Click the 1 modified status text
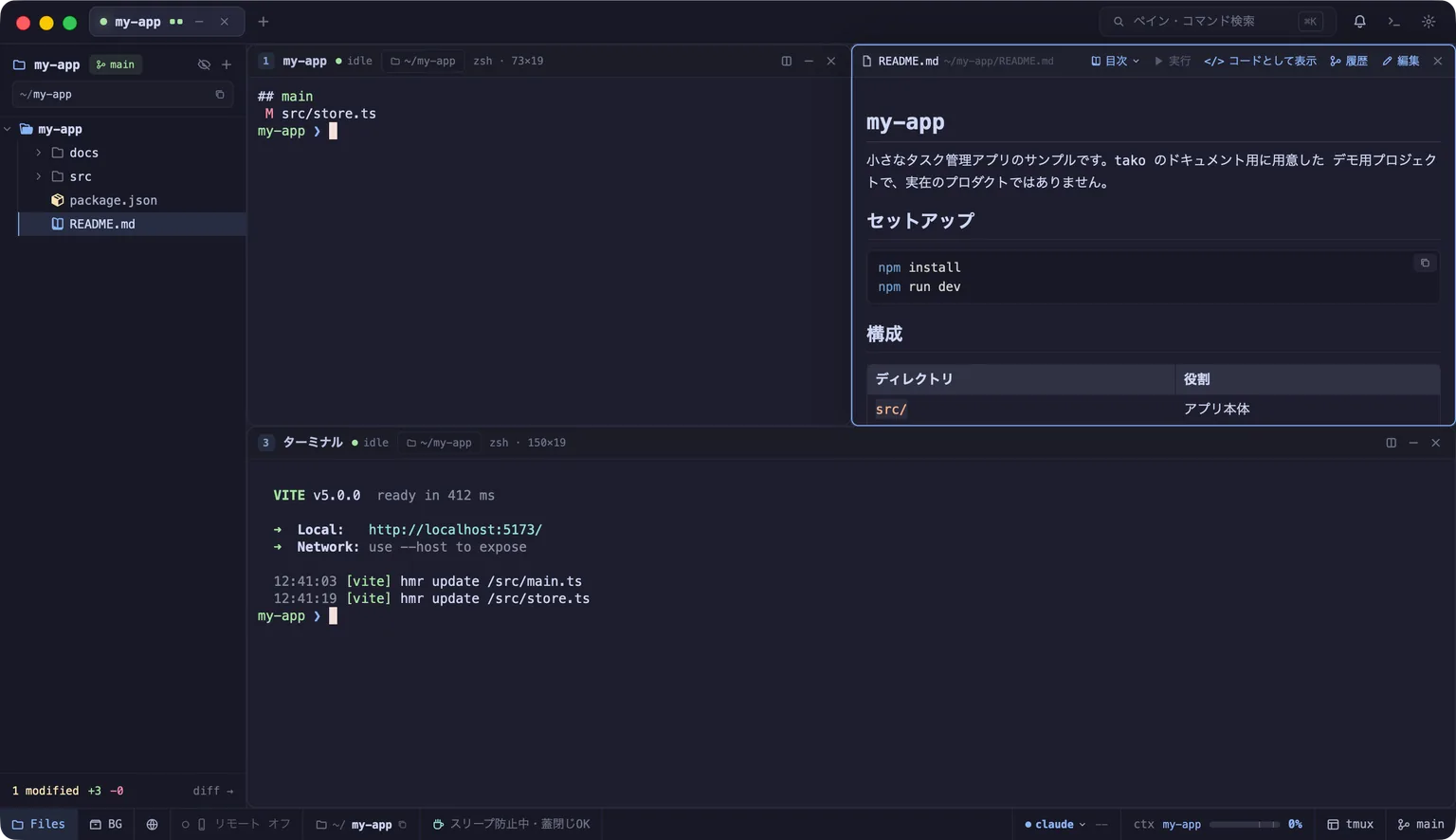 [45, 791]
